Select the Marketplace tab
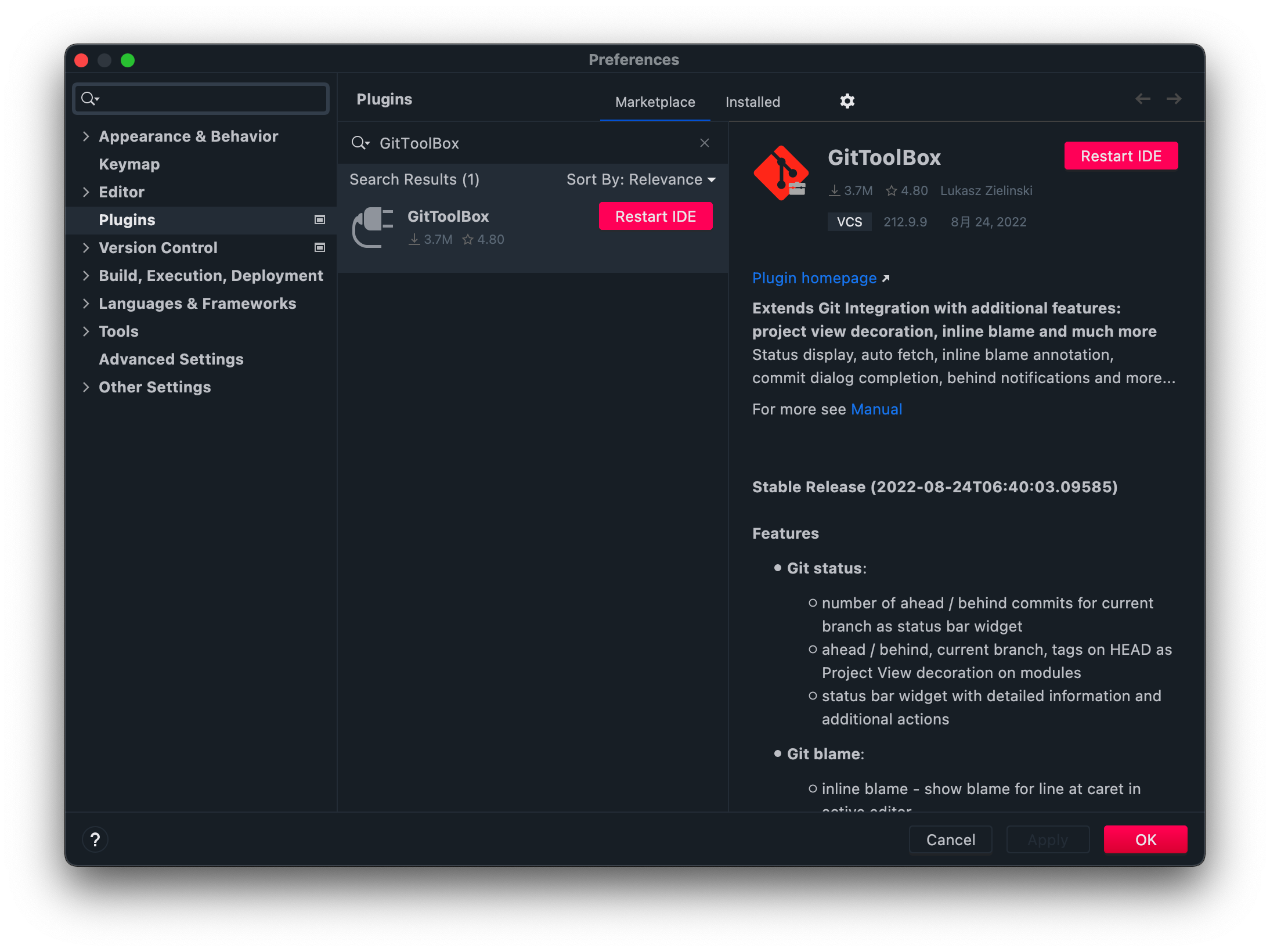The height and width of the screenshot is (952, 1270). (x=655, y=102)
